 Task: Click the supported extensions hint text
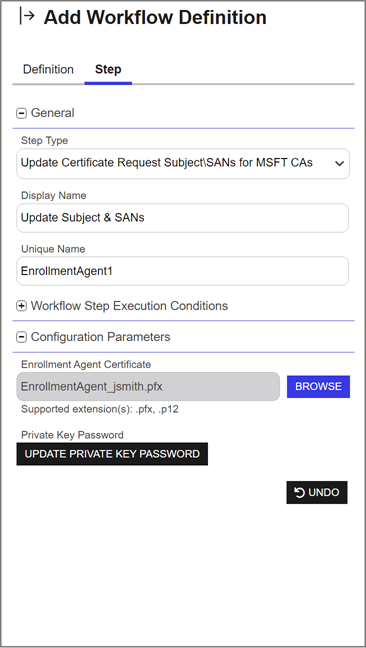(100, 410)
